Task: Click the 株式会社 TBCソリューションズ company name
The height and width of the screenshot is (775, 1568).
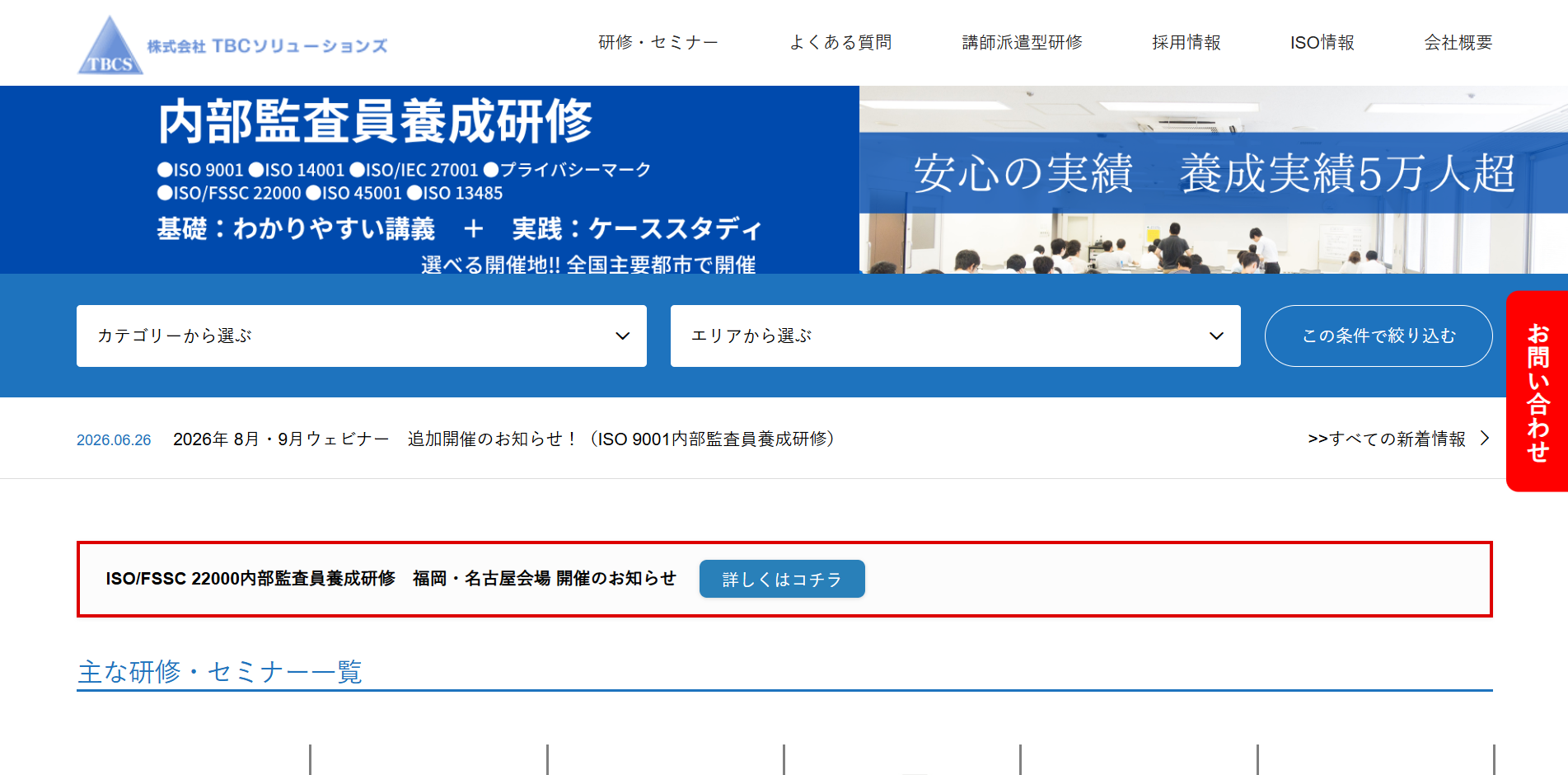Action: pos(267,46)
